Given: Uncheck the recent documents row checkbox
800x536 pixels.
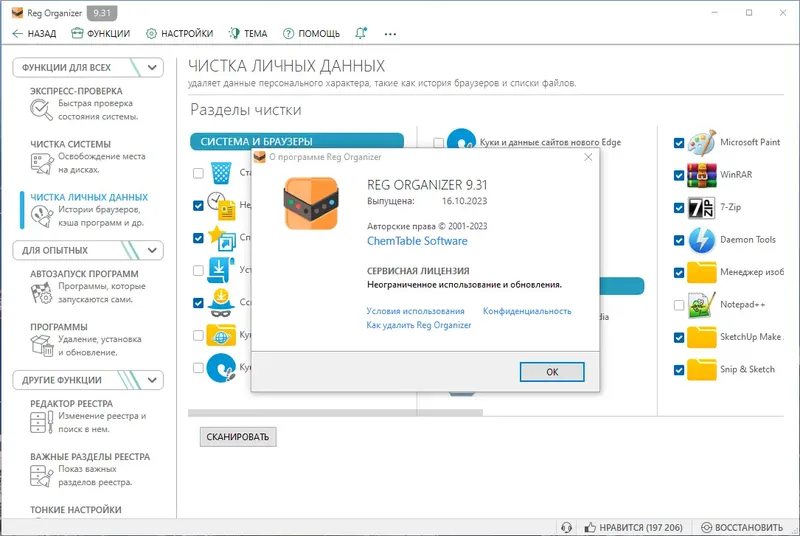Looking at the screenshot, I should point(198,206).
